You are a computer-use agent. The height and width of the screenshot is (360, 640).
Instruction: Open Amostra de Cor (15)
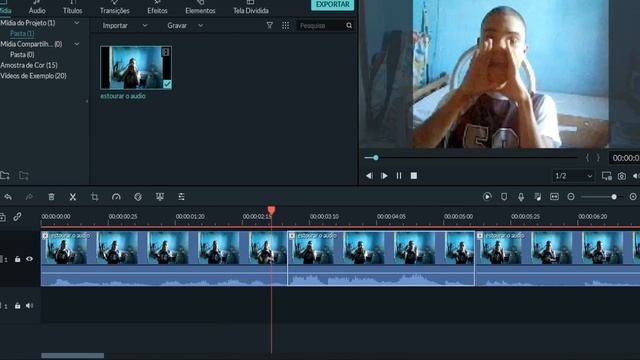pos(29,65)
